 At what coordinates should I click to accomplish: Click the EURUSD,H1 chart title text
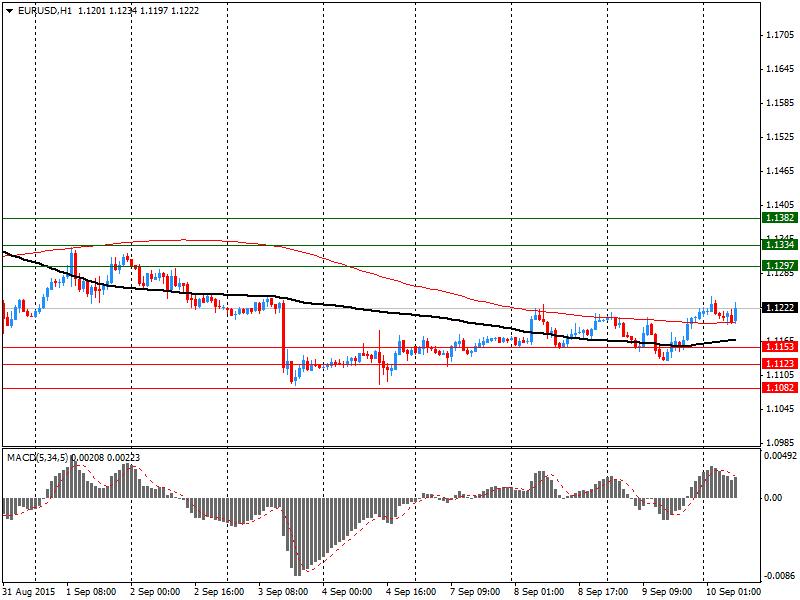pyautogui.click(x=44, y=11)
